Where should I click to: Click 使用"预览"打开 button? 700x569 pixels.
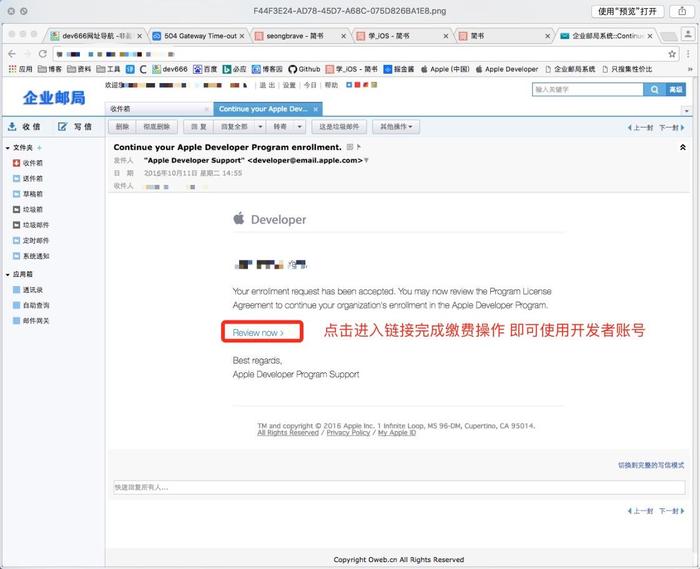[x=628, y=11]
